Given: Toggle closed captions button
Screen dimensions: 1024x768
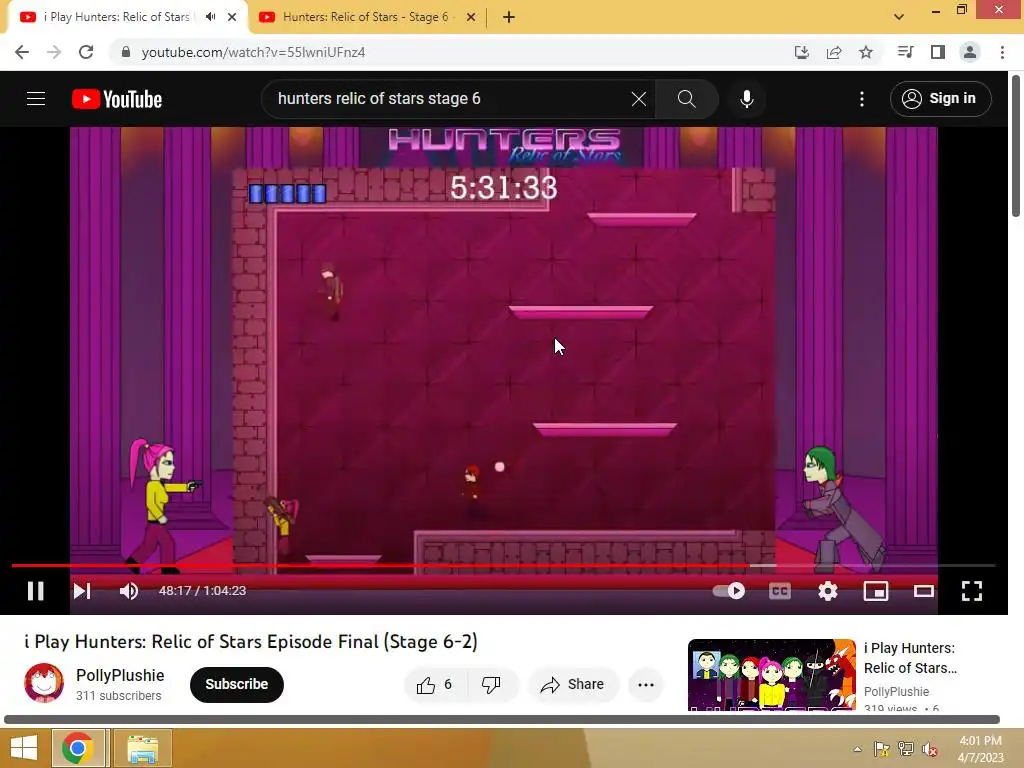Looking at the screenshot, I should pos(780,591).
